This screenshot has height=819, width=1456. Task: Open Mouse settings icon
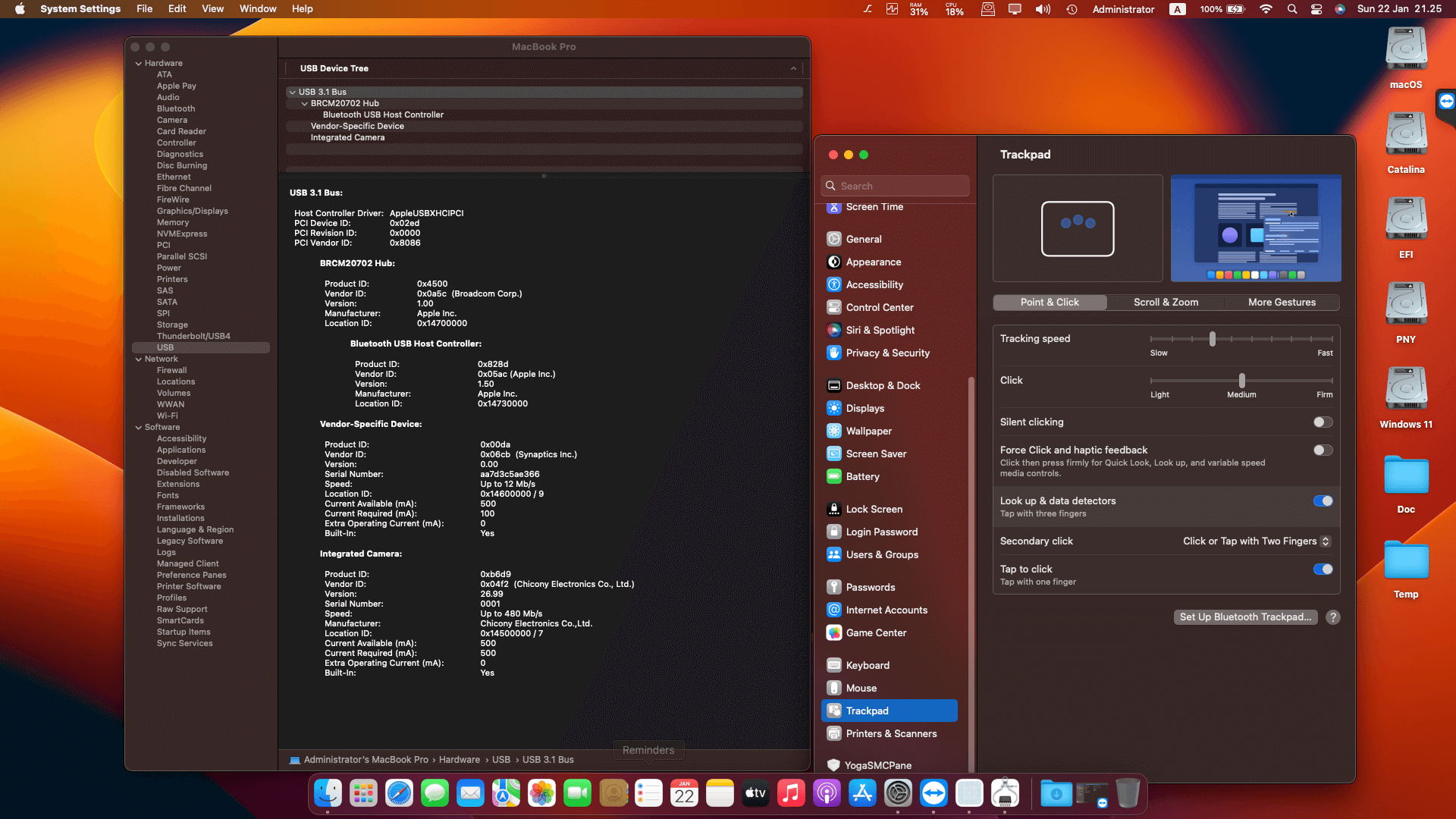[x=833, y=688]
